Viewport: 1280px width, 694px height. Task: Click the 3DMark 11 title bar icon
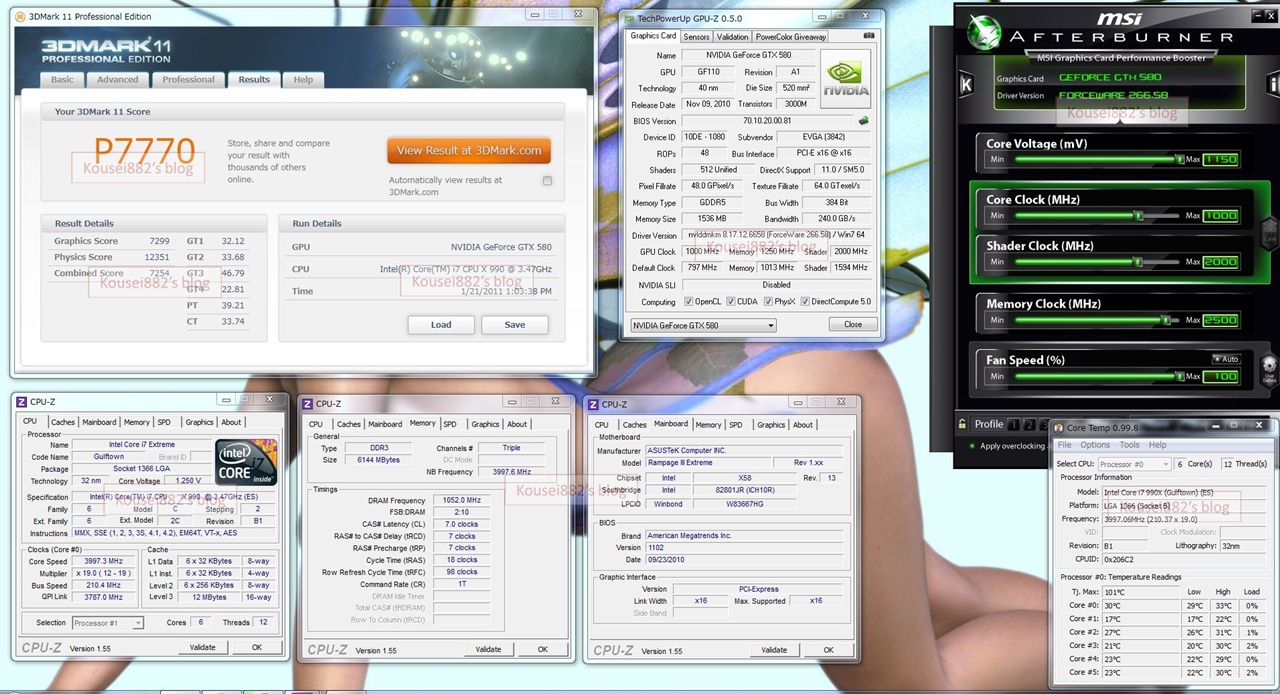(21, 15)
